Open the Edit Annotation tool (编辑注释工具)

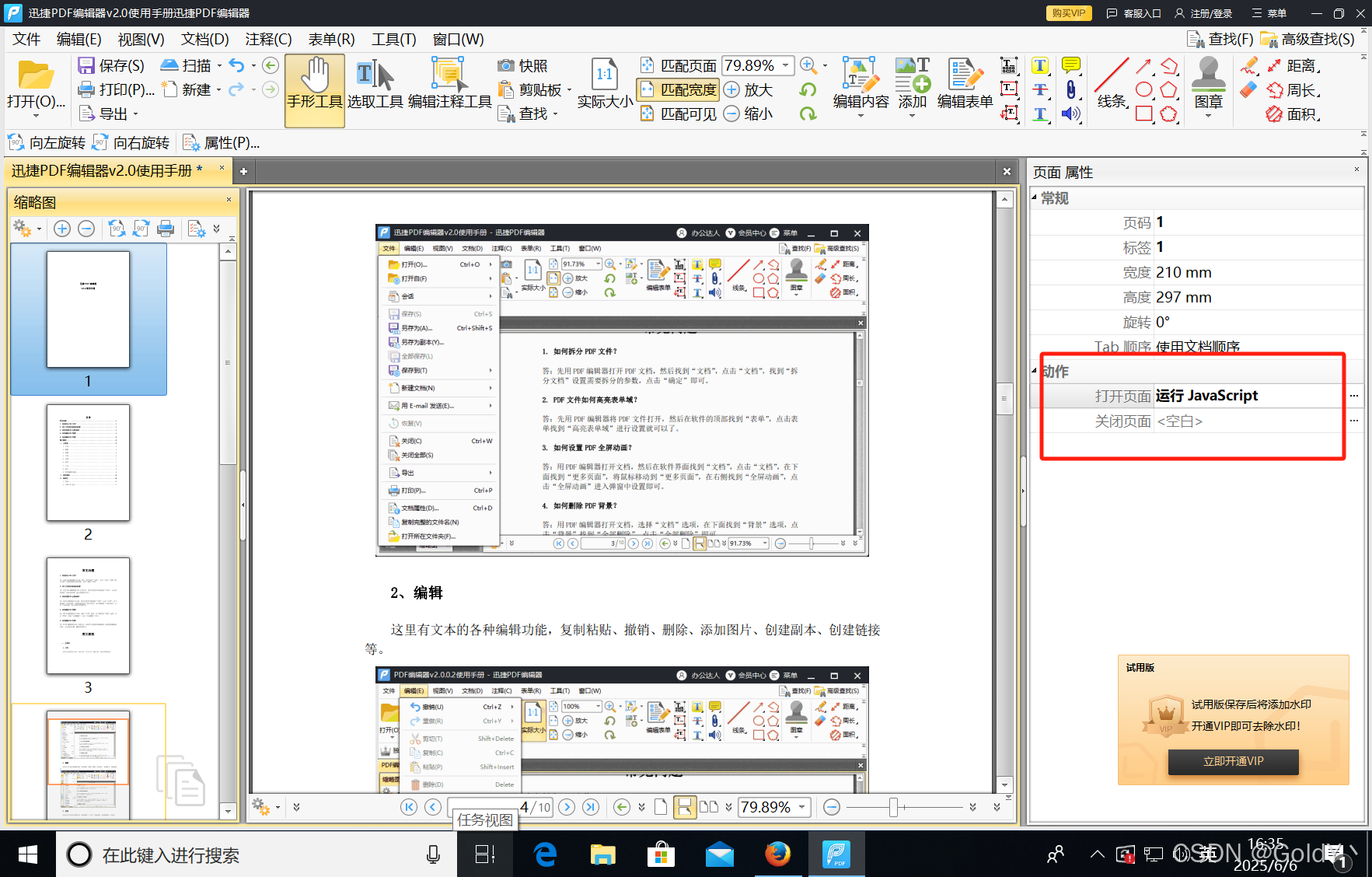tap(449, 83)
